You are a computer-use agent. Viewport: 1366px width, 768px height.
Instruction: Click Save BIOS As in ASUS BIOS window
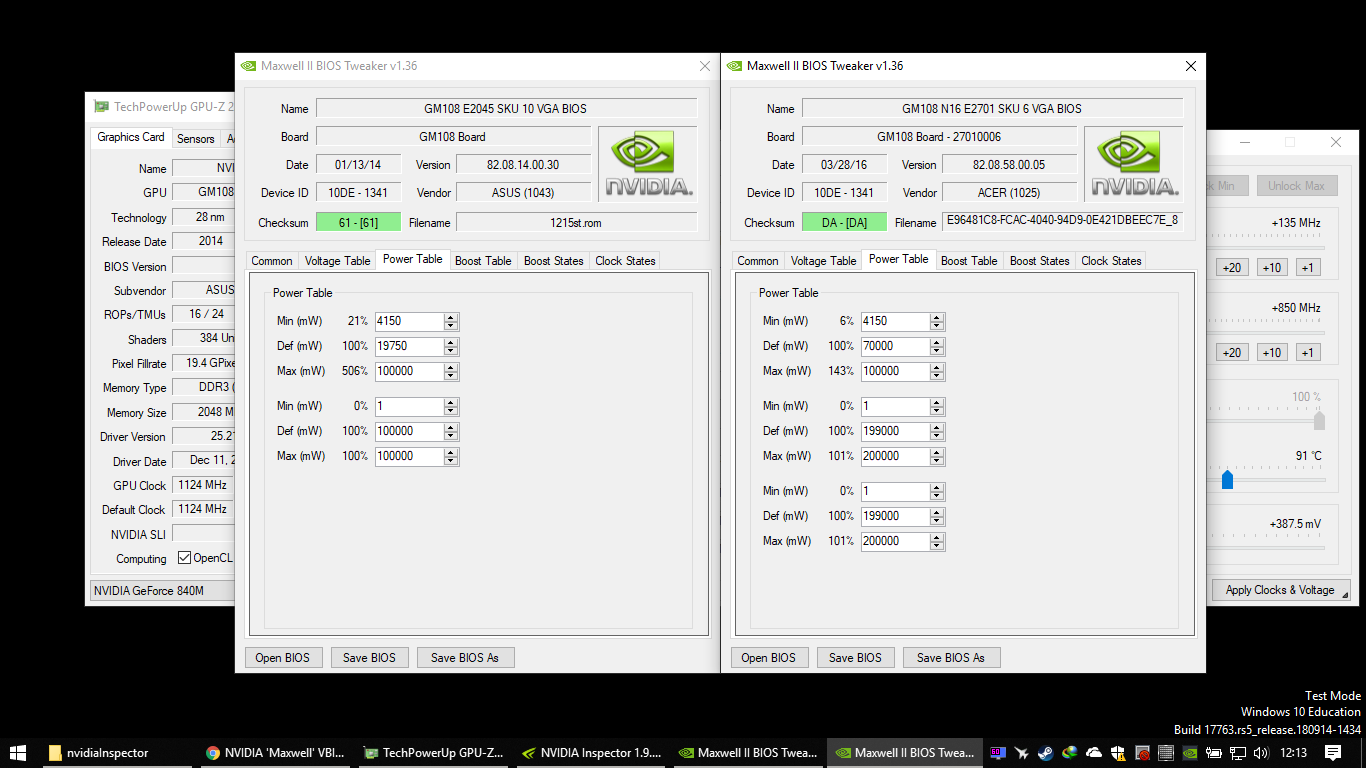[x=465, y=657]
